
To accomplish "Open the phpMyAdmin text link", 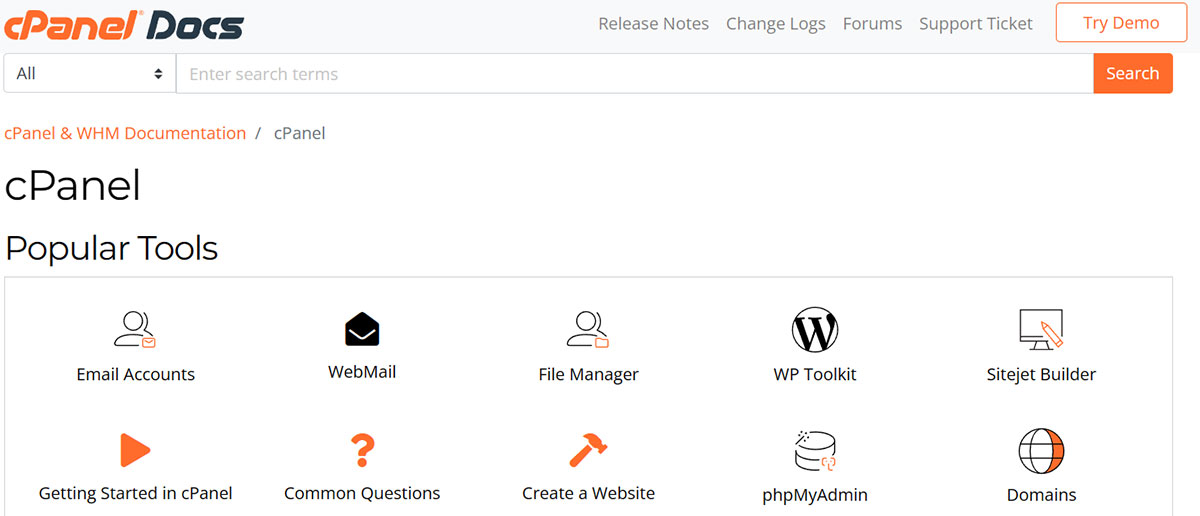I will coord(815,495).
